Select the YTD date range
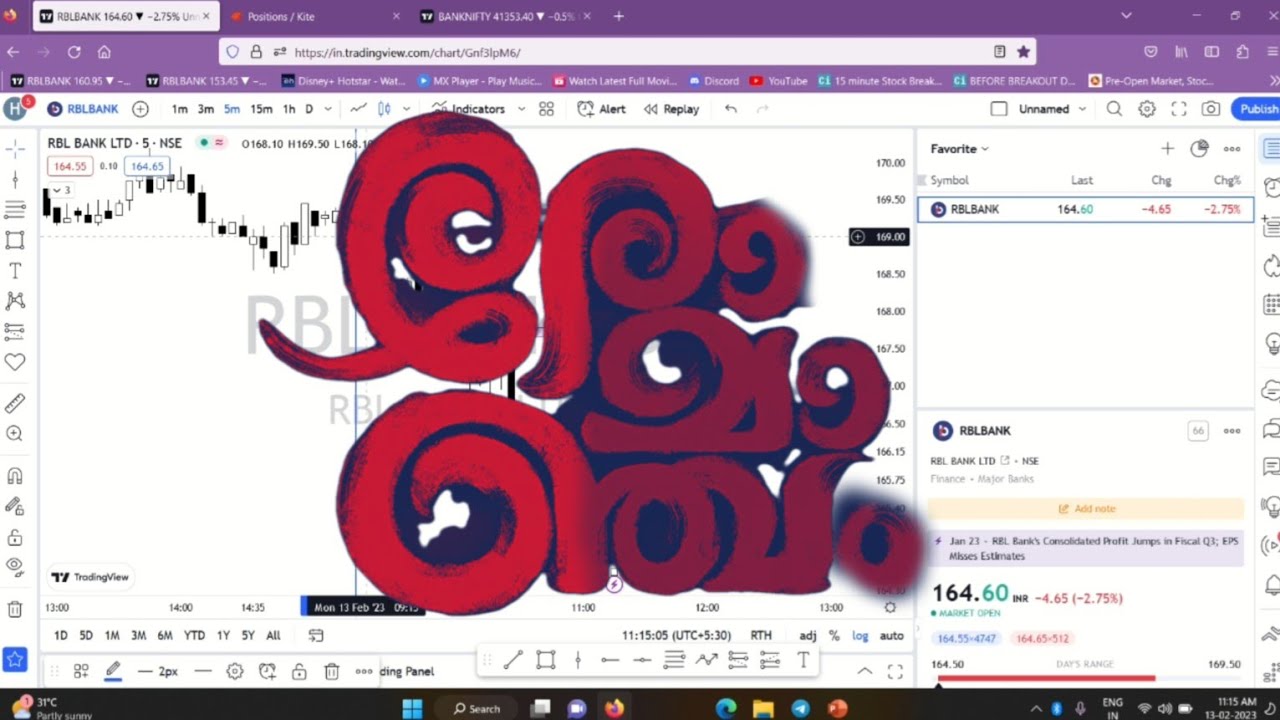 [x=194, y=635]
